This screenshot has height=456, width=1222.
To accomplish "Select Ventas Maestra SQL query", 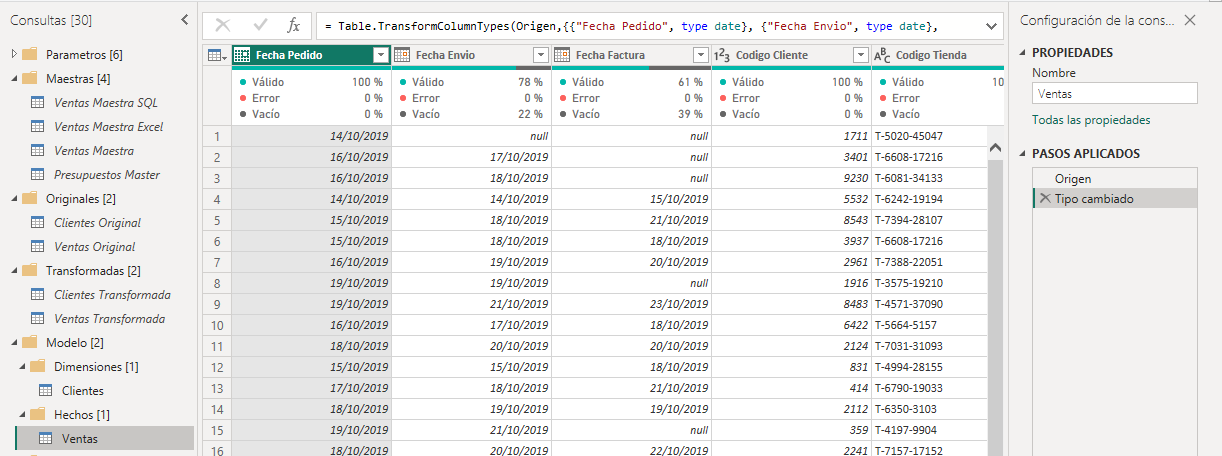I will tap(106, 103).
